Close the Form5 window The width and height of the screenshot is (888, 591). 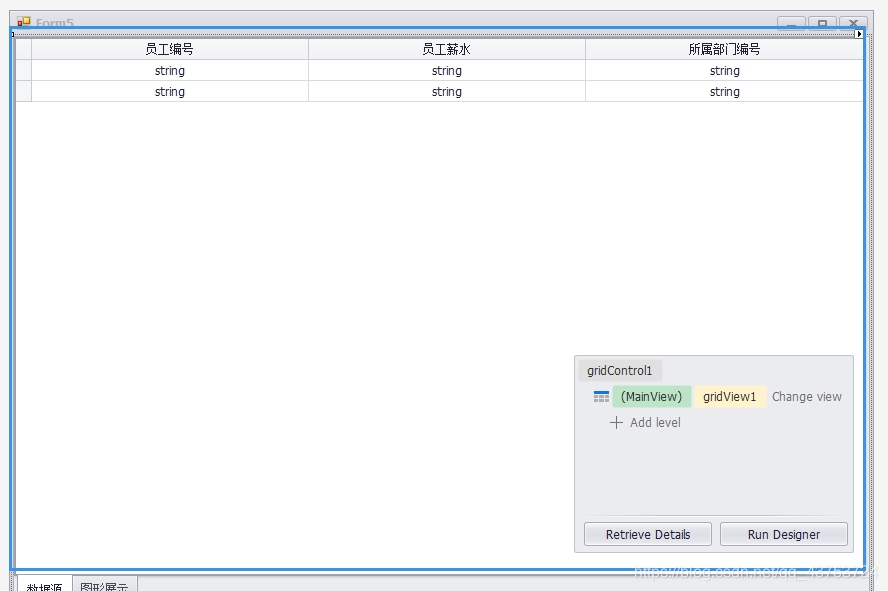(853, 23)
